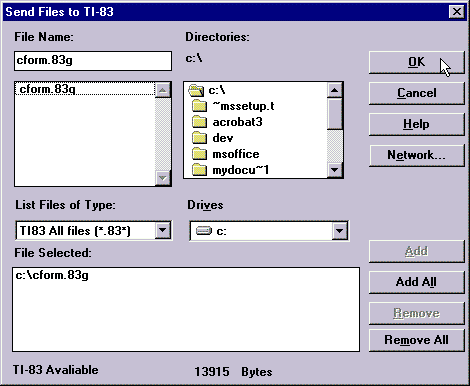Open the List Files of Type dropdown arrow
This screenshot has width=470, height=386.
tap(163, 230)
